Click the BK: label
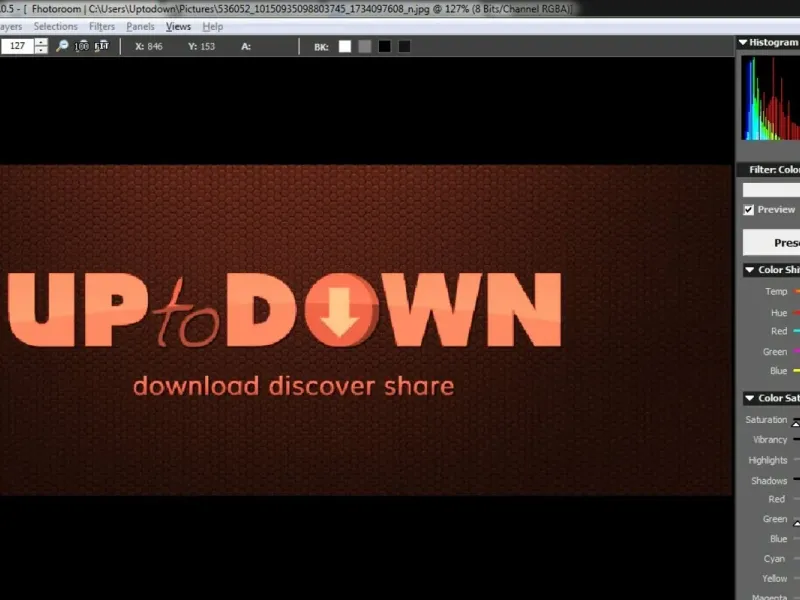The image size is (800, 600). [321, 47]
